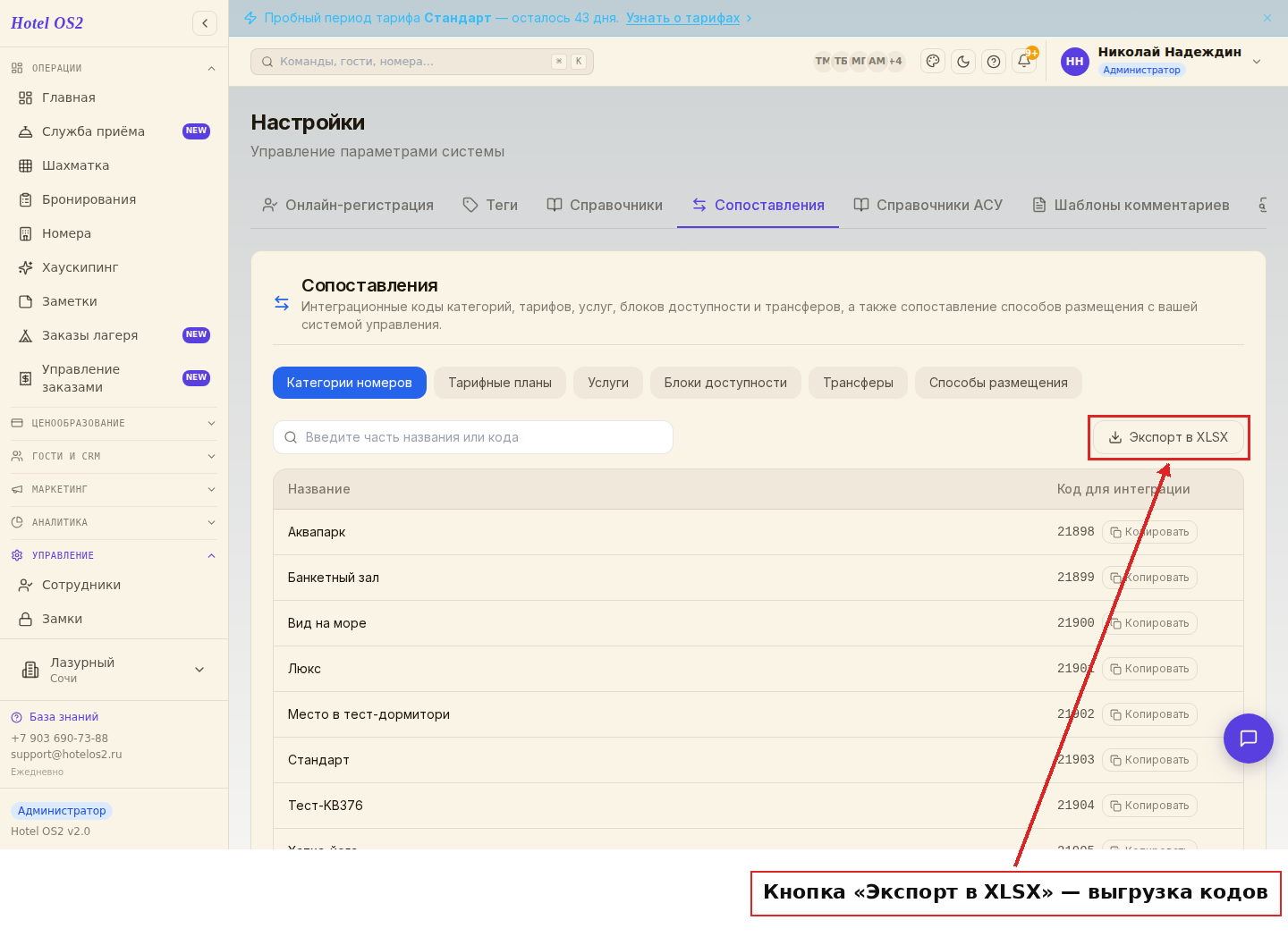Collapse the sidebar with the chevron button

coord(205,23)
